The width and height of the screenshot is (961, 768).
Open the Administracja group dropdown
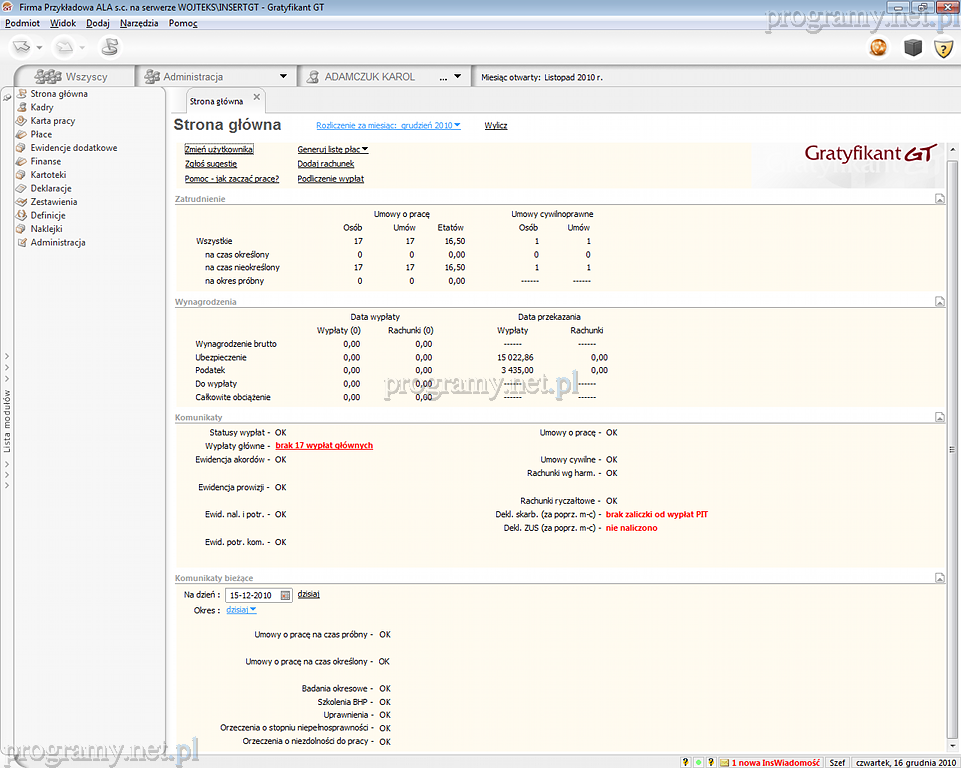pos(284,76)
